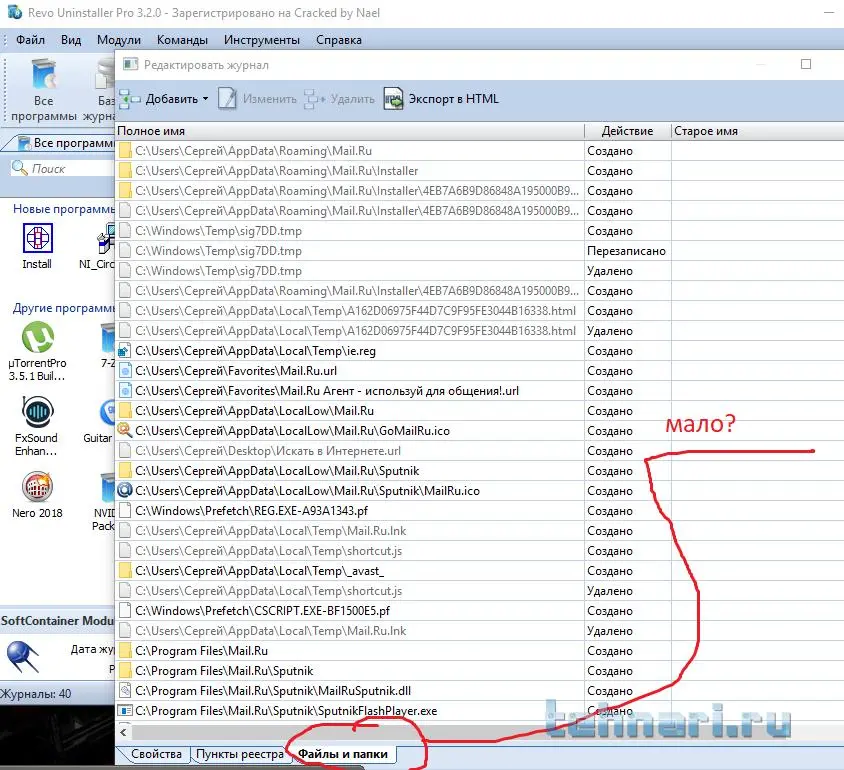Open the Файл menu
This screenshot has width=844, height=770.
pos(30,40)
